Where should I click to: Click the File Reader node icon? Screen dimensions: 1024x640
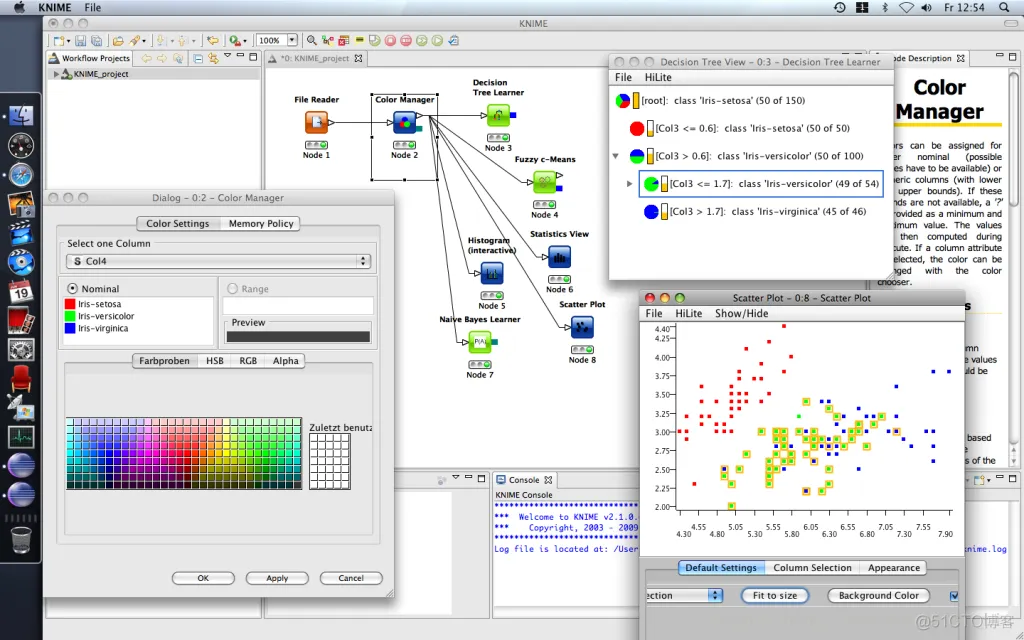coord(316,122)
